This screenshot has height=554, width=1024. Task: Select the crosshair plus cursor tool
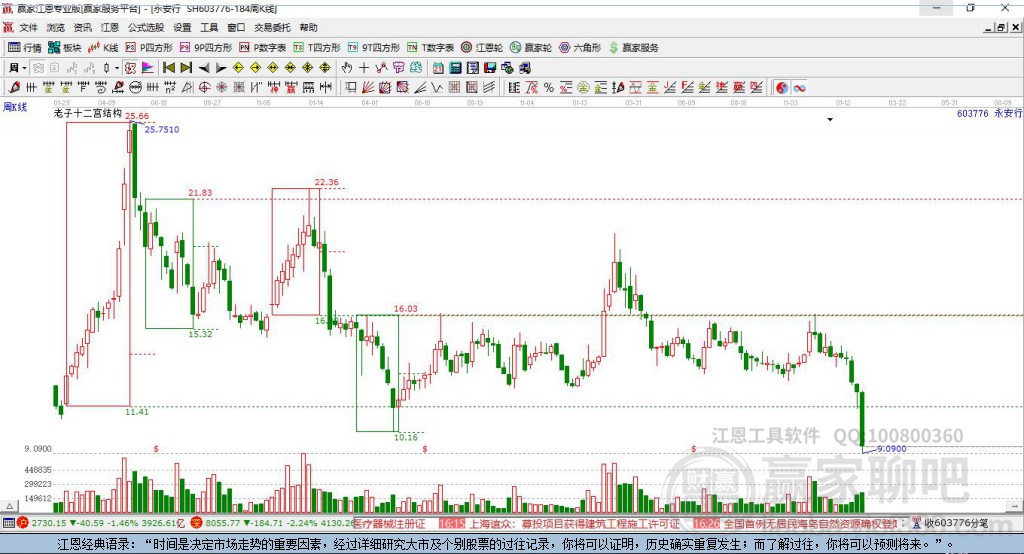[364, 67]
